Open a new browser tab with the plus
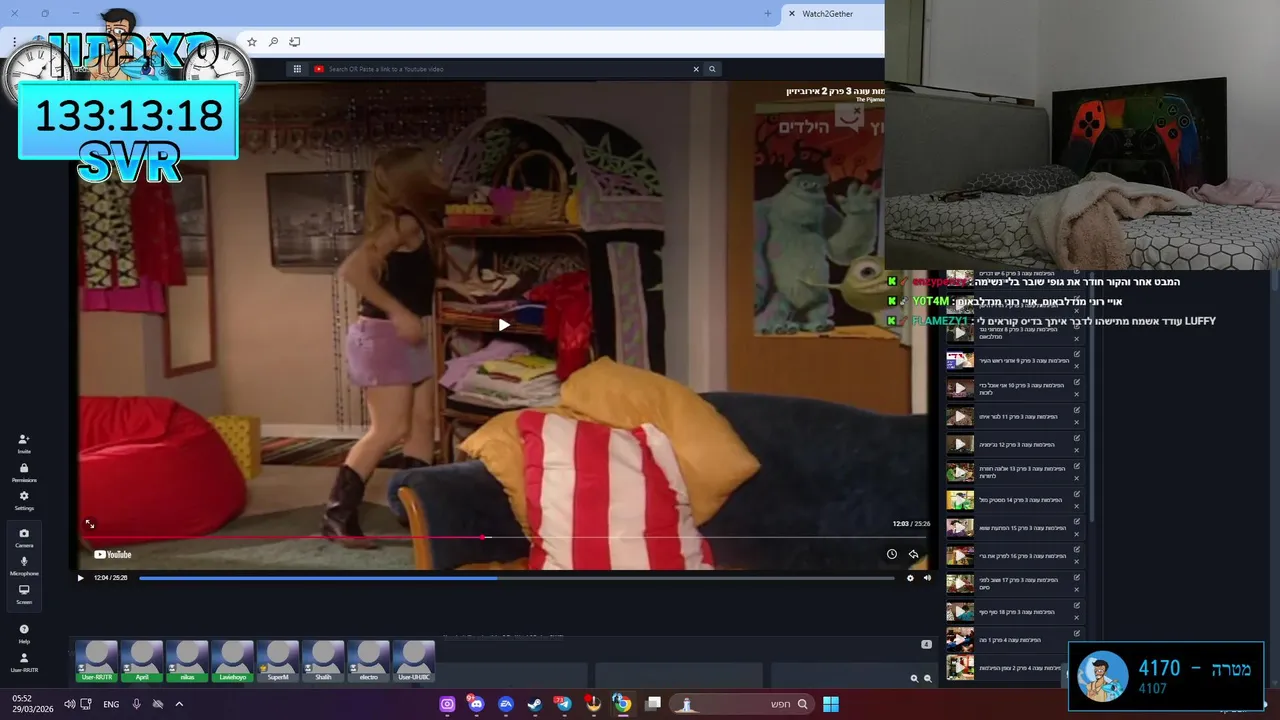 tap(768, 14)
